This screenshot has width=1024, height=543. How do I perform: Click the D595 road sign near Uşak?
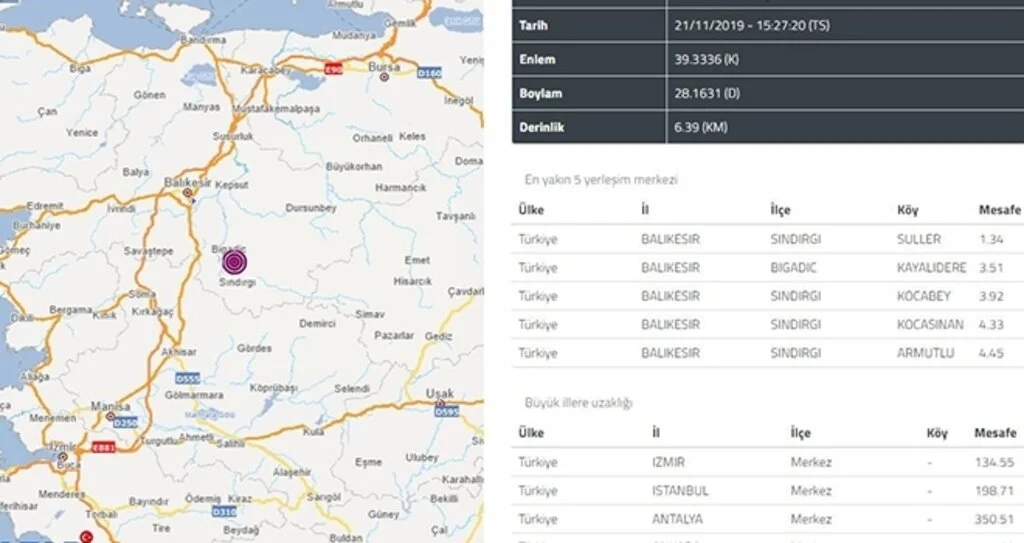pos(447,411)
